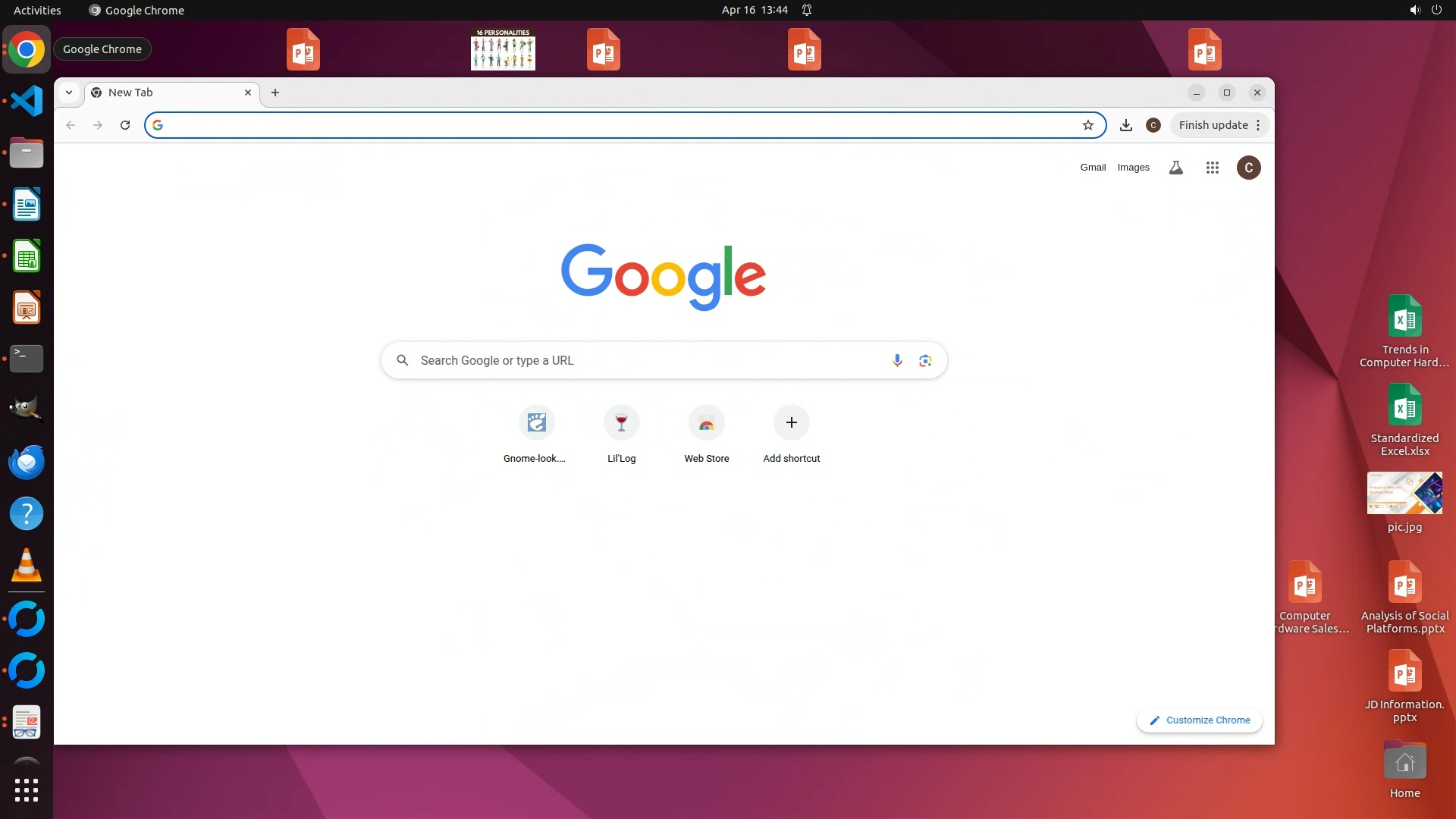Open the Activities overview
1456x819 pixels.
(x=37, y=10)
